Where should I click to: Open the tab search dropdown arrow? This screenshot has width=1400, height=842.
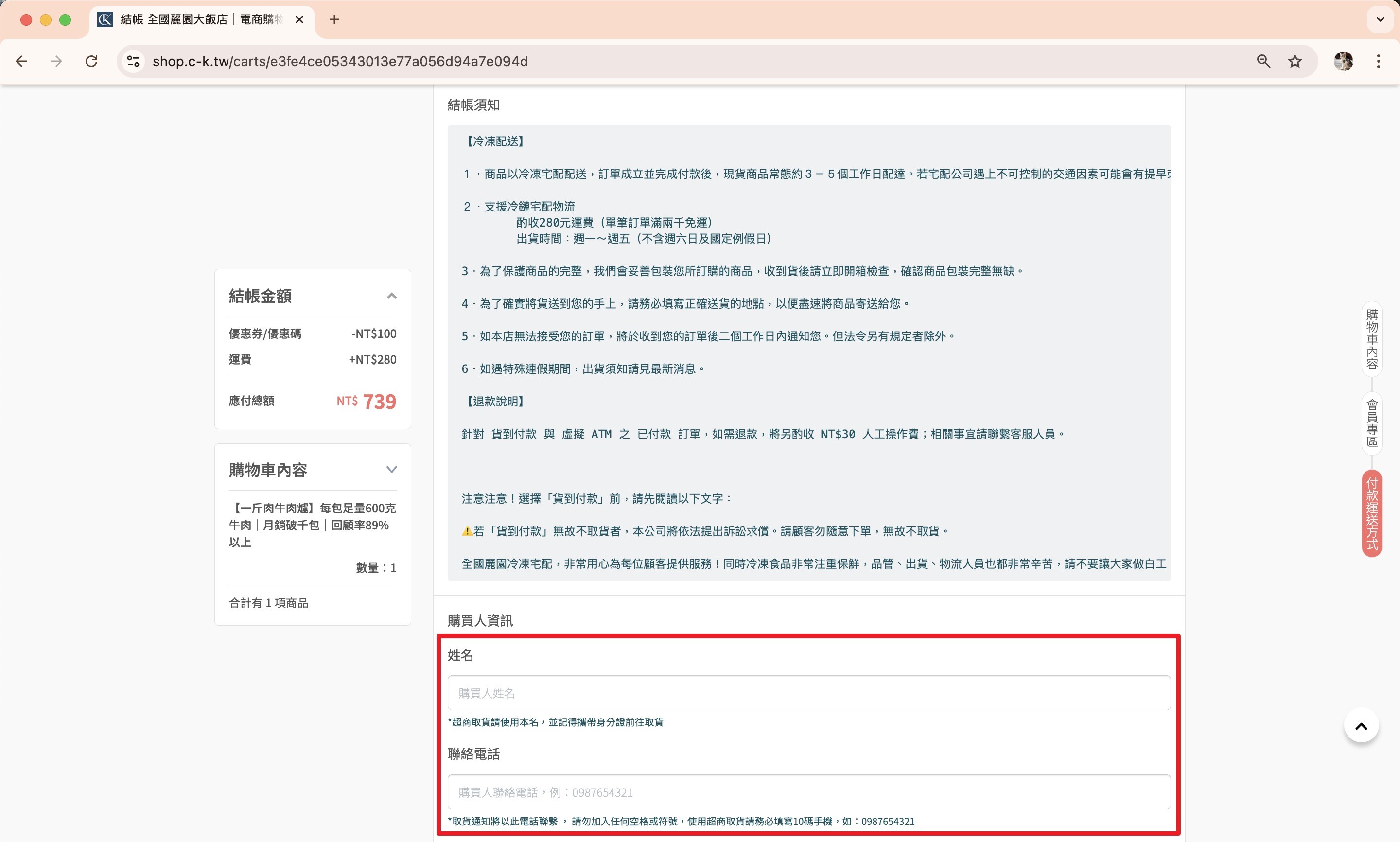click(x=1381, y=20)
